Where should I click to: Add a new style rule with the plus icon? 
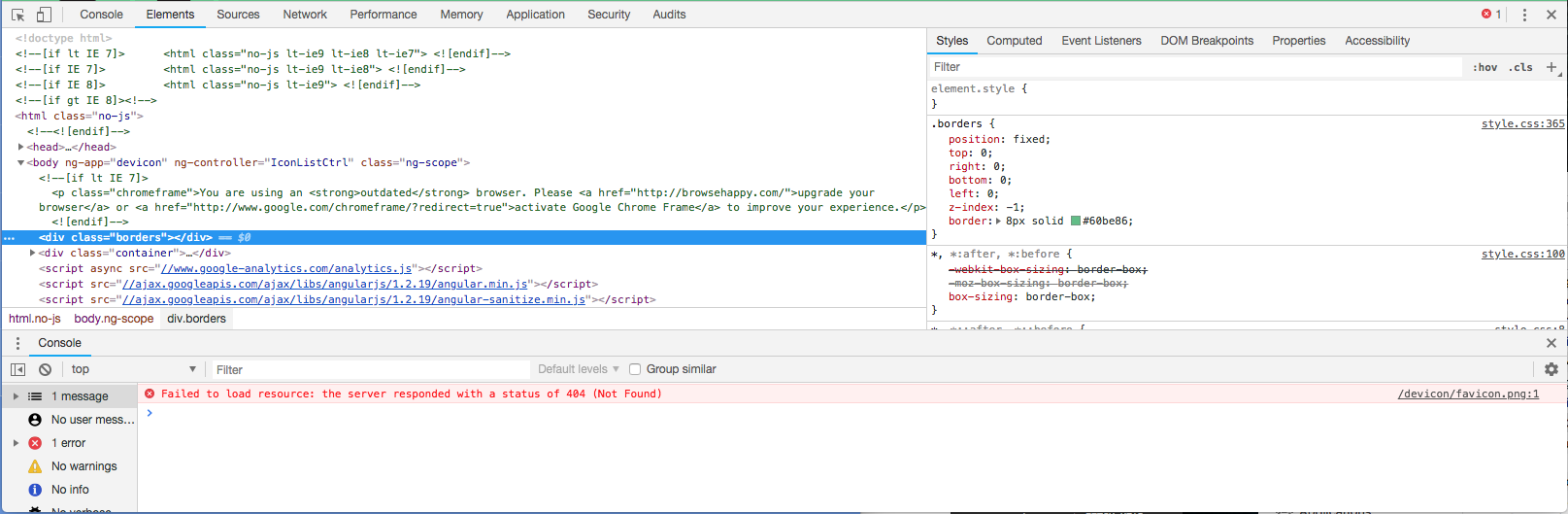(1551, 67)
